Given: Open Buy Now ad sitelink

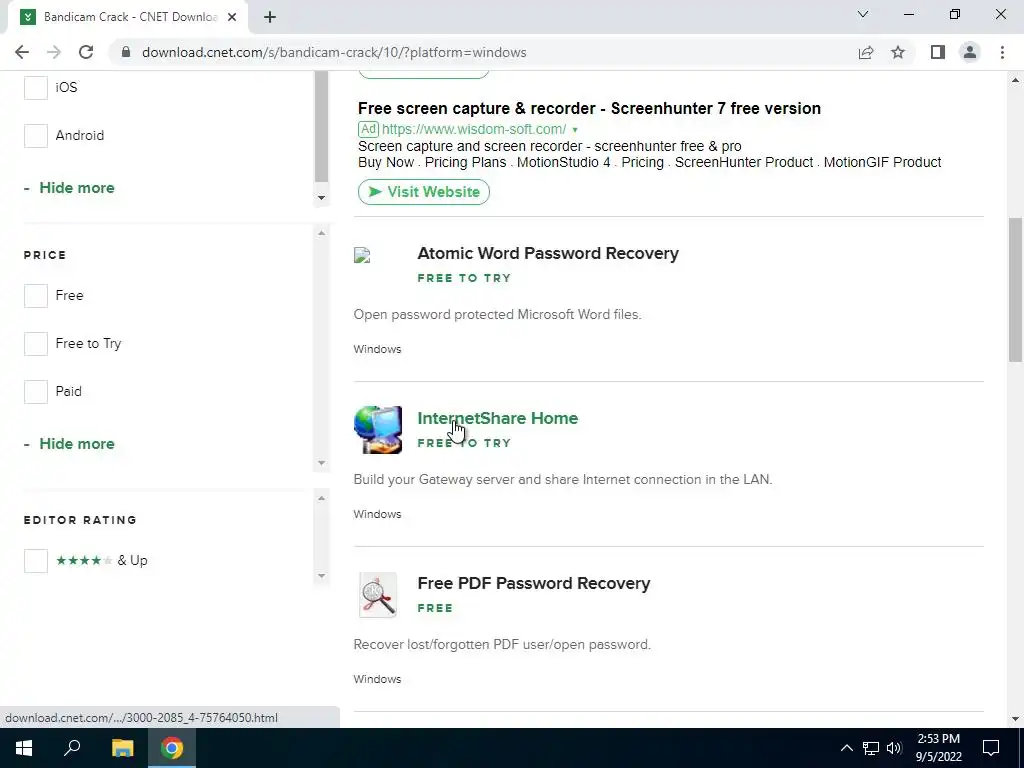Looking at the screenshot, I should (386, 162).
